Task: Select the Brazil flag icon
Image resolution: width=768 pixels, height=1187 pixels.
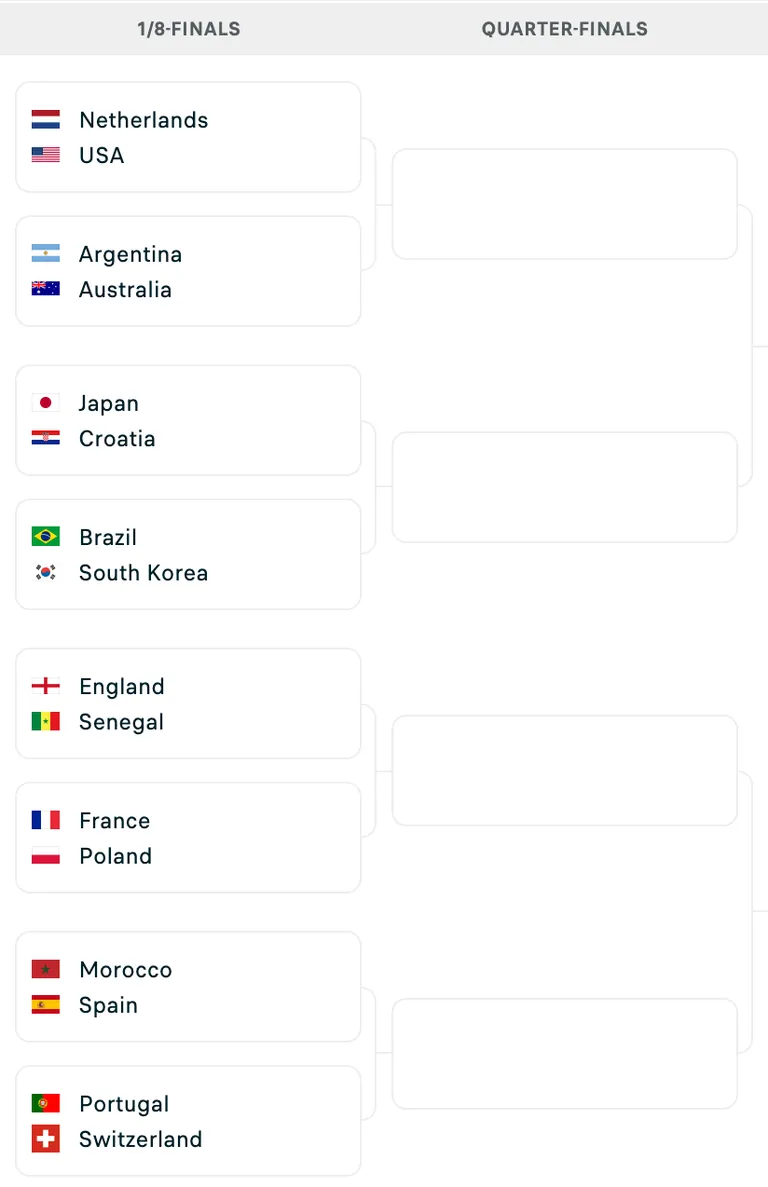Action: pyautogui.click(x=45, y=537)
